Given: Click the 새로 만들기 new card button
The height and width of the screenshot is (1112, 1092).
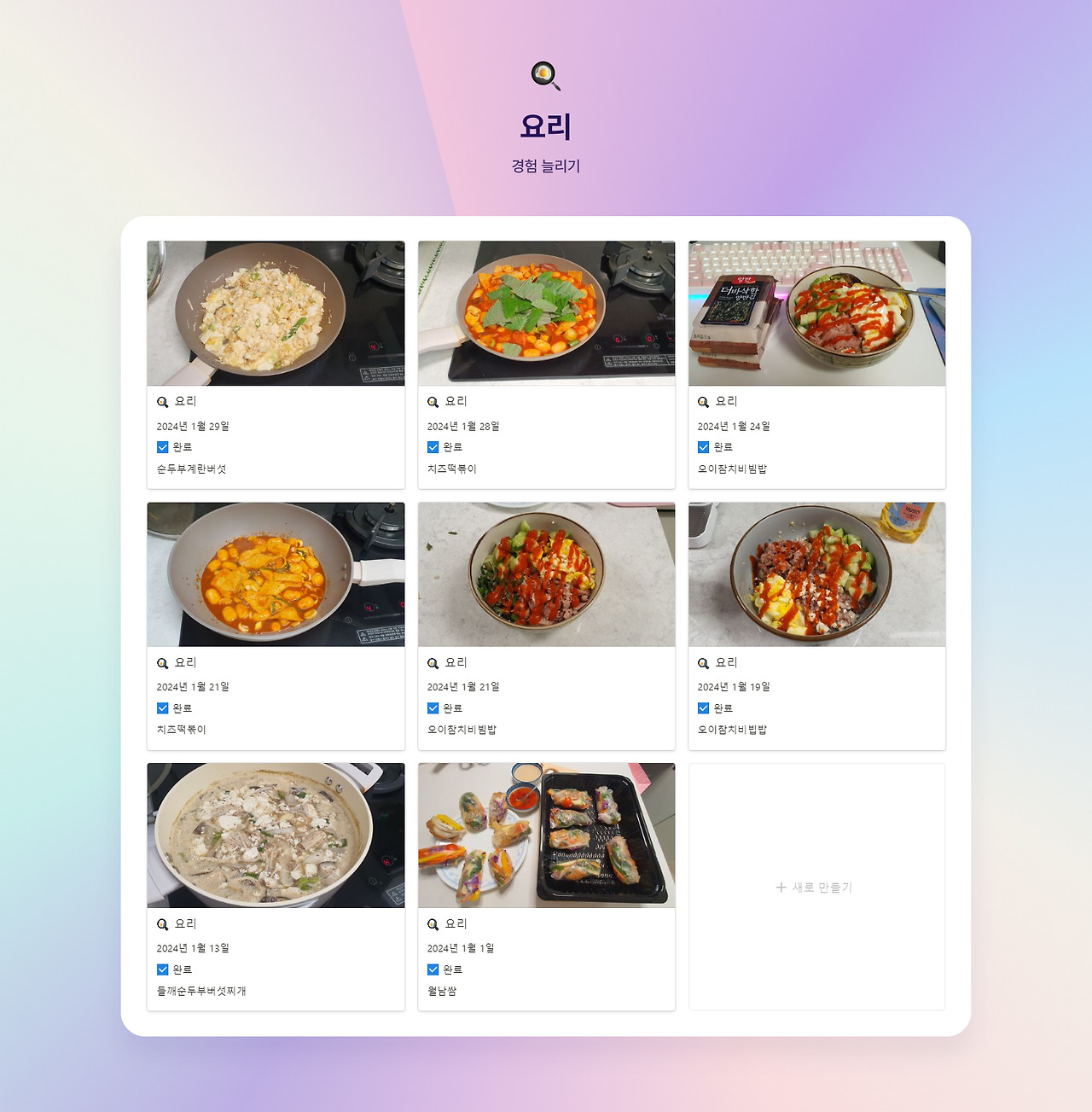Looking at the screenshot, I should click(x=816, y=887).
